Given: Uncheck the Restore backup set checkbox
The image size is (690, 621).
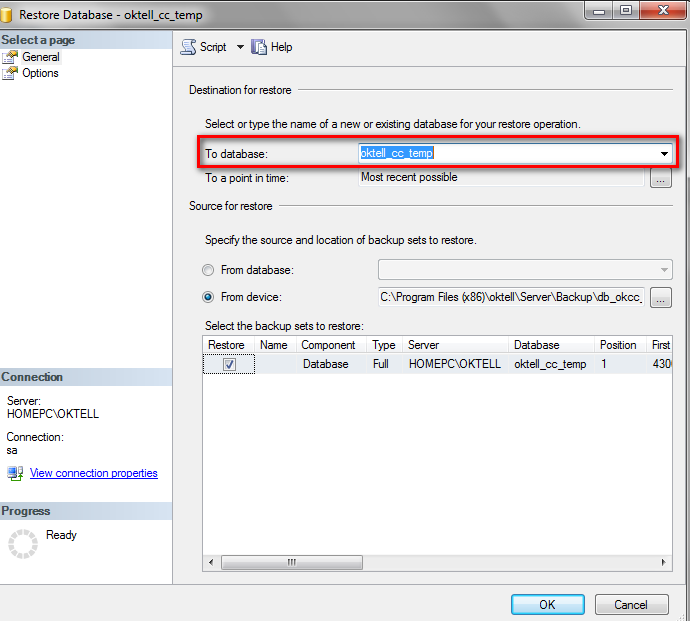Looking at the screenshot, I should tap(229, 365).
